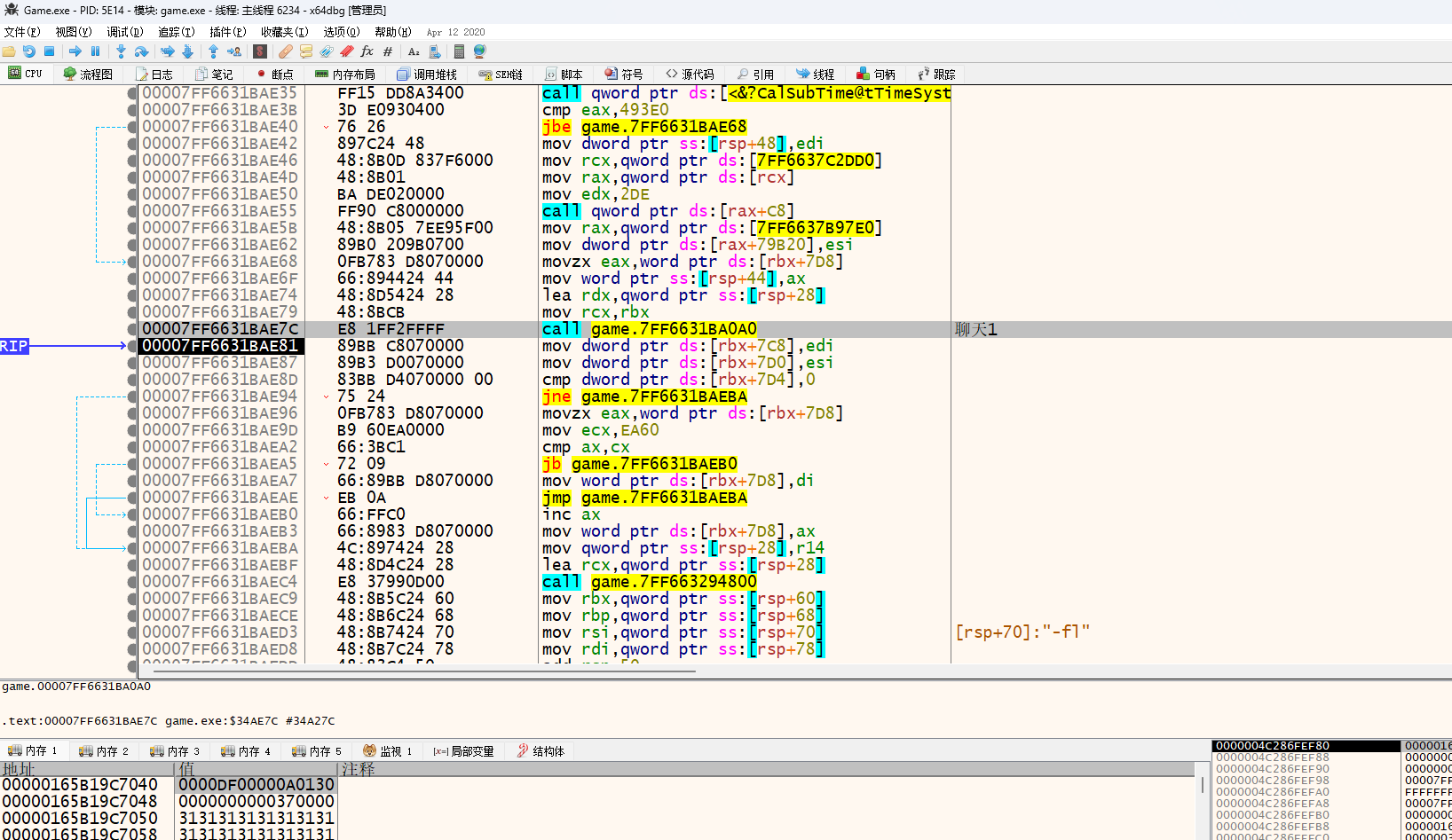The width and height of the screenshot is (1452, 840).
Task: Click the 聊天1 comment cell
Action: pos(976,329)
